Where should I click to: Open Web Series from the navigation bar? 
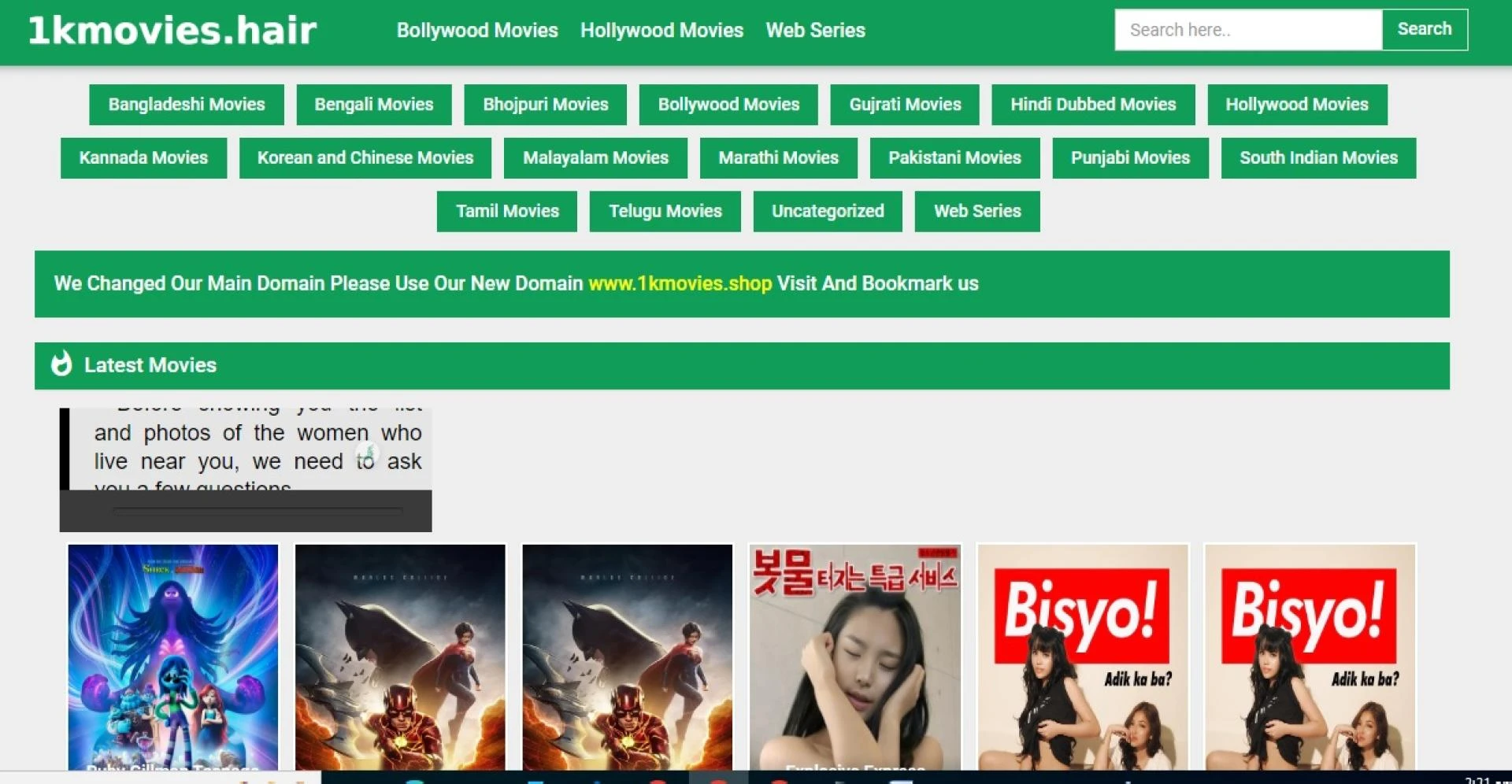[816, 30]
